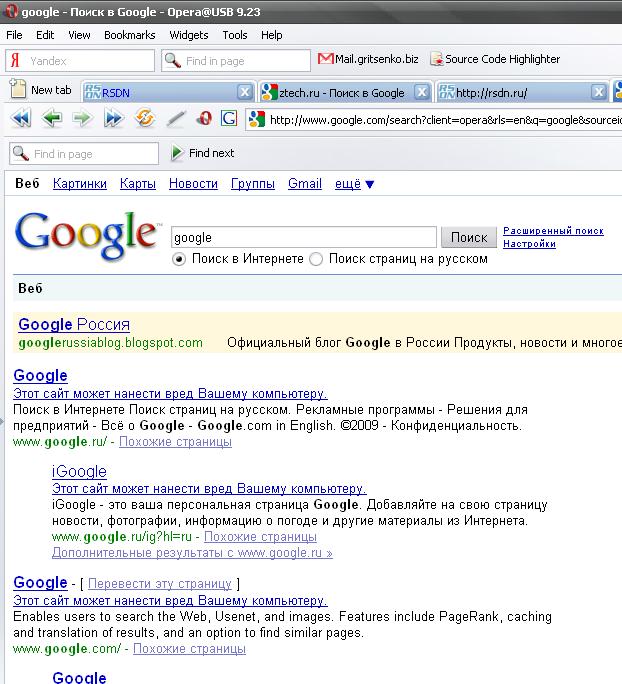622x684 pixels.
Task: Click the Find next button
Action: (203, 153)
